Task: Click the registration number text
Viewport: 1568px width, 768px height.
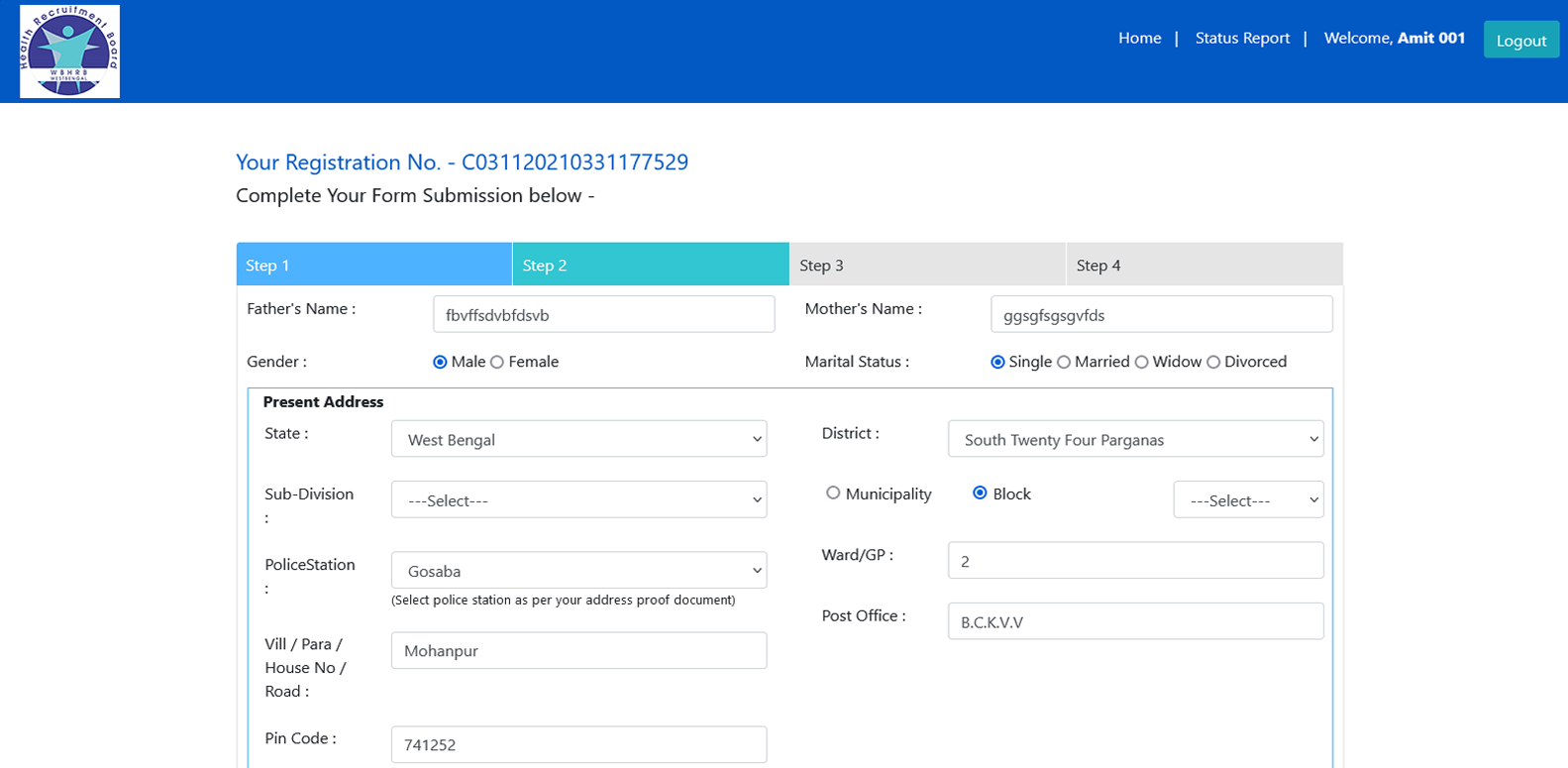Action: tap(462, 163)
